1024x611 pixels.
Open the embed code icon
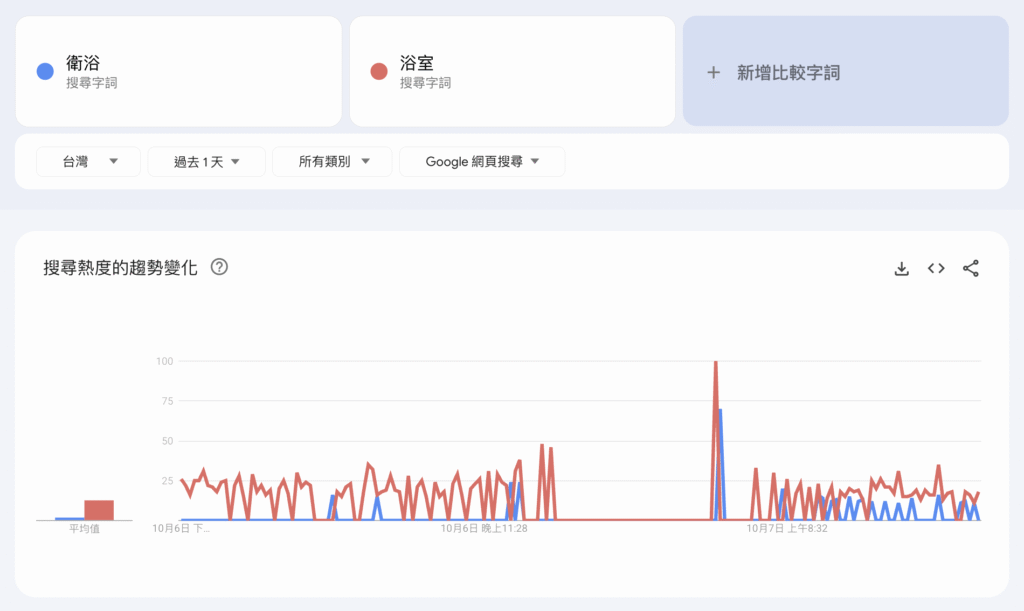[x=936, y=268]
